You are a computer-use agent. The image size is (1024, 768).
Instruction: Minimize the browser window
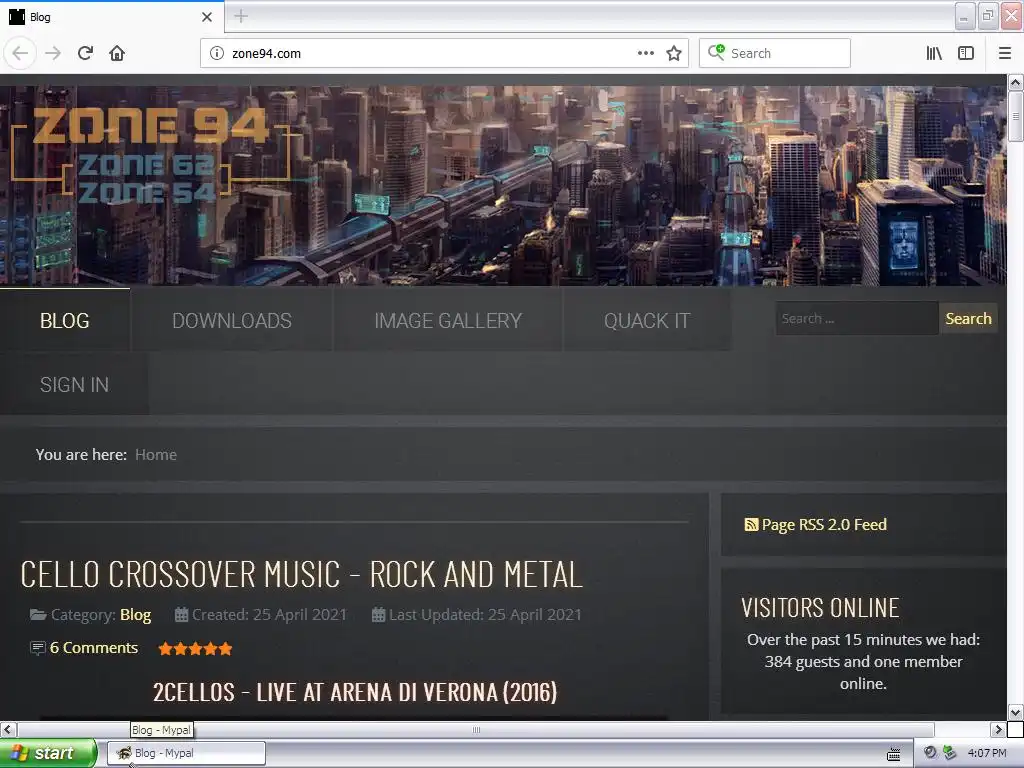(965, 16)
